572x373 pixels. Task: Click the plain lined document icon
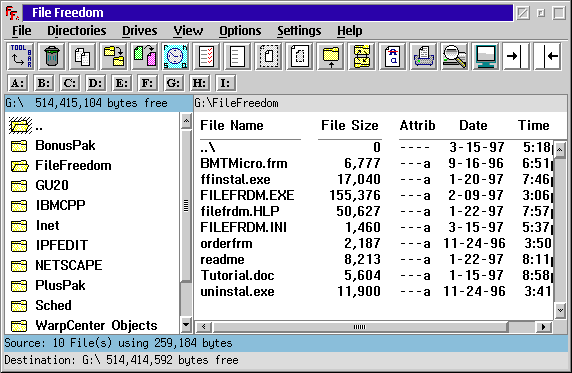click(237, 56)
